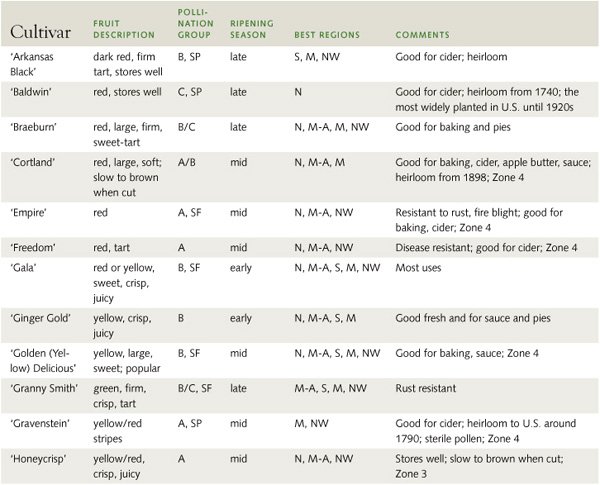Click the 'Rust resistant' comment text
600x485 pixels.
point(426,389)
